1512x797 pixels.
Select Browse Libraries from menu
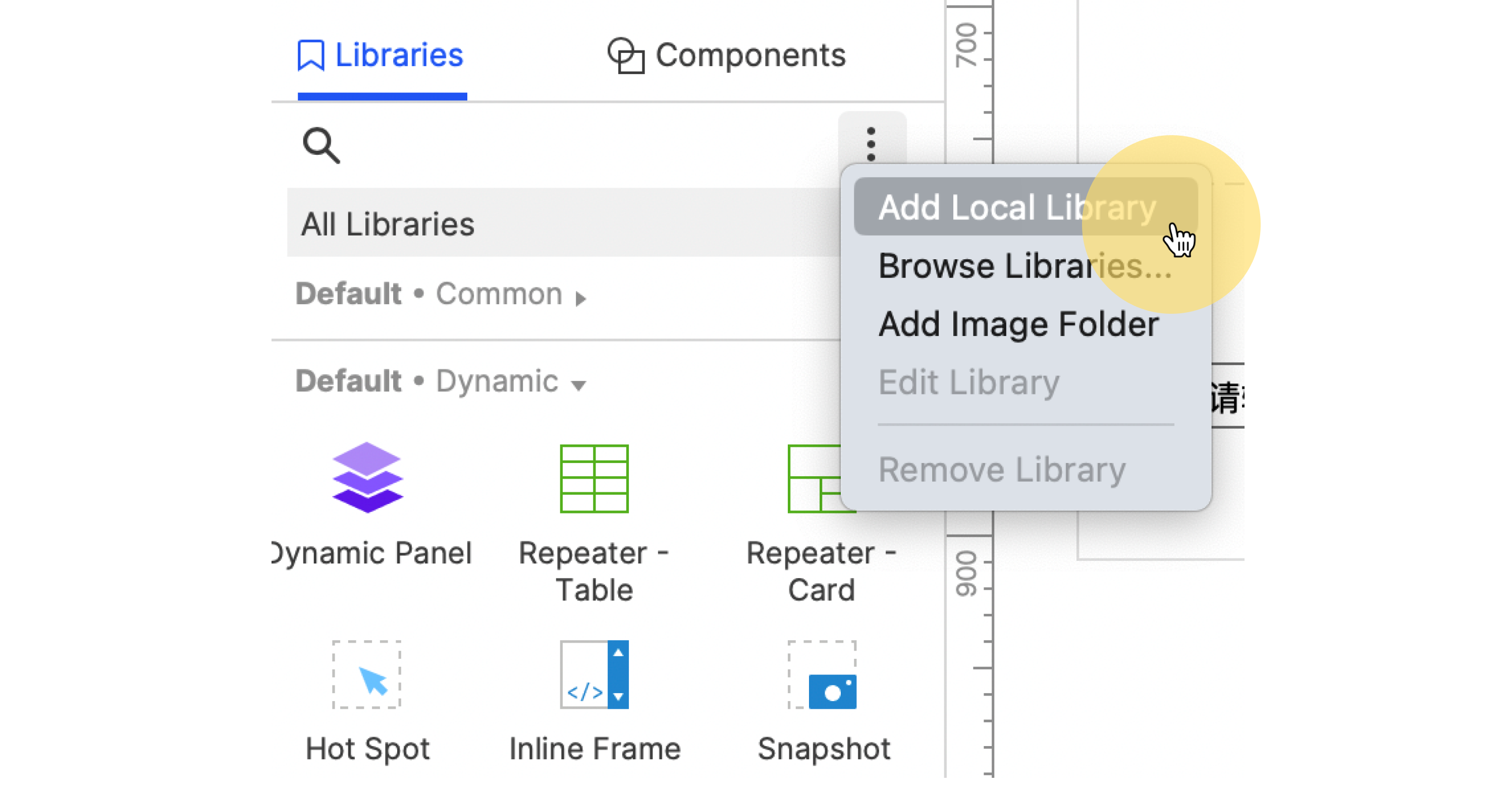[1022, 266]
